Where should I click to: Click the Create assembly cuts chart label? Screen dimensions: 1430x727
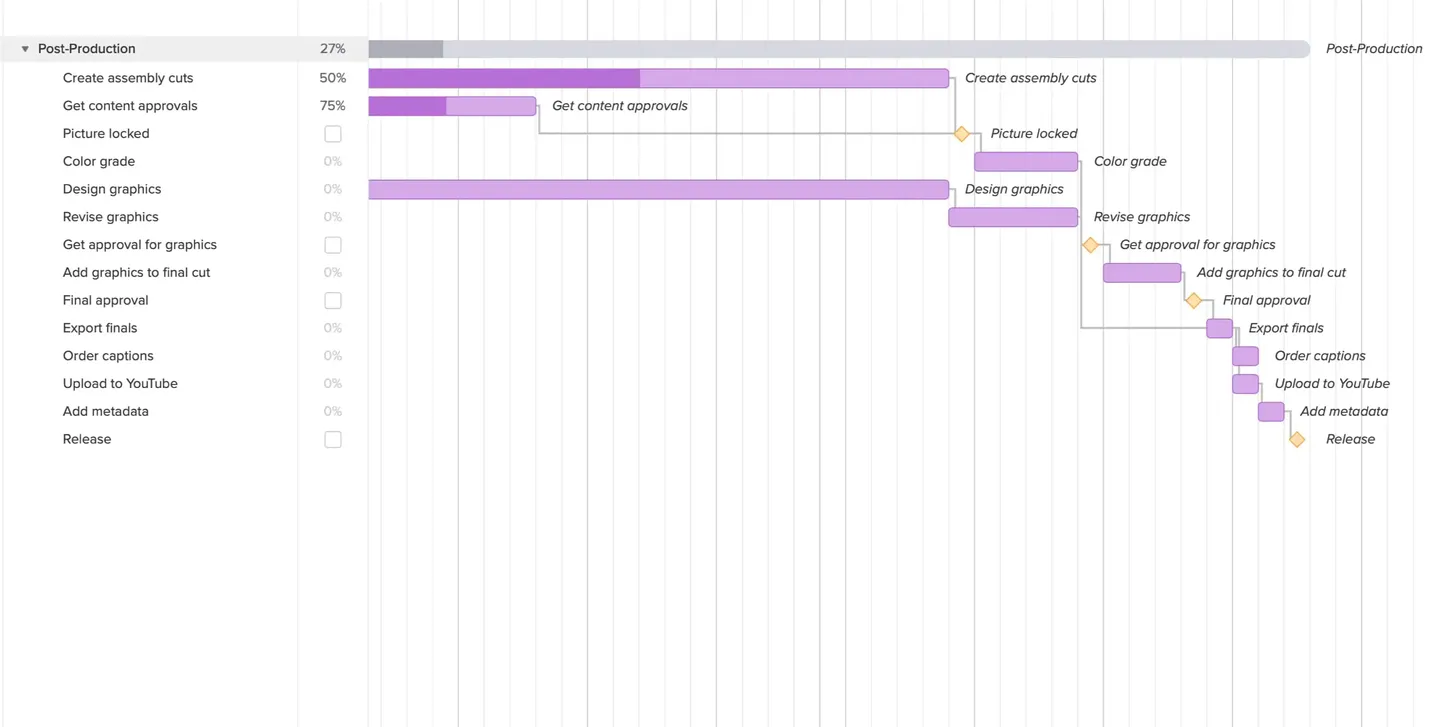[1031, 78]
